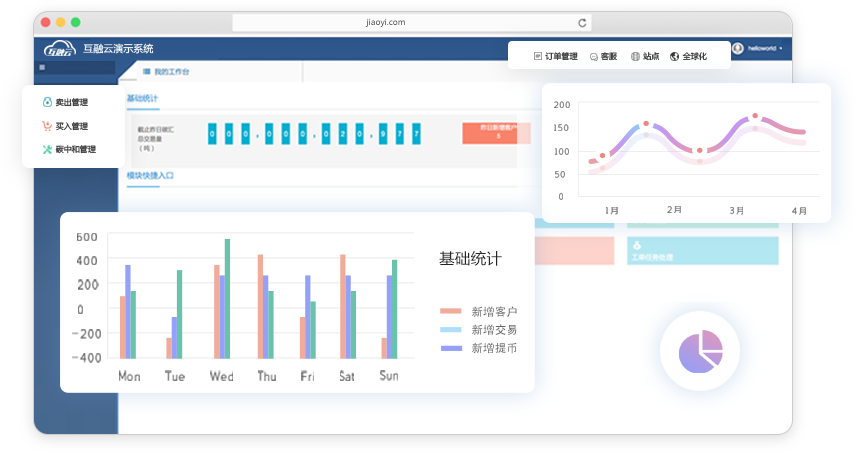Open the helloworld user dropdown
The width and height of the screenshot is (855, 452).
(x=760, y=48)
